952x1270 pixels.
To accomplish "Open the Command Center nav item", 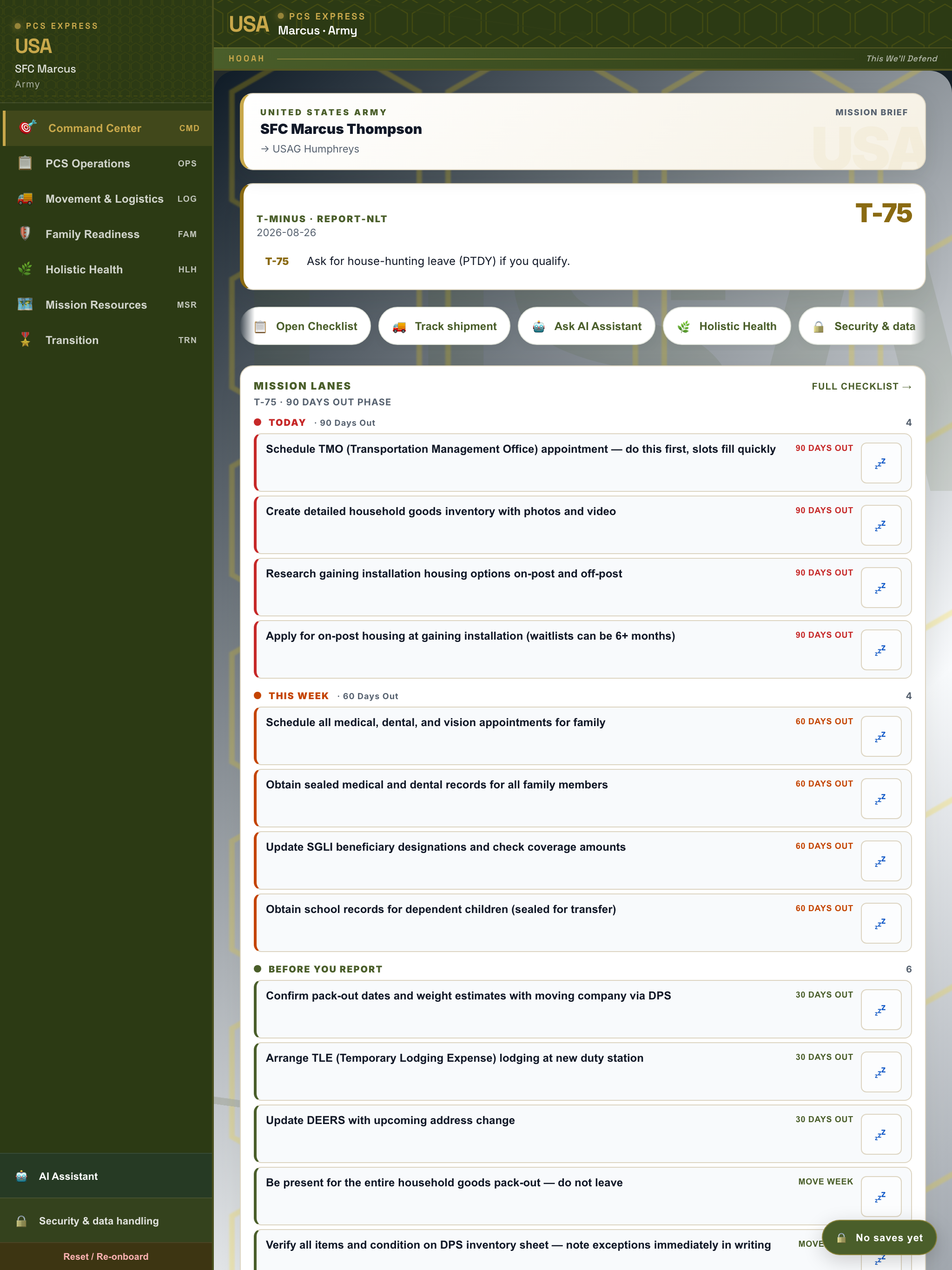I will click(x=107, y=128).
